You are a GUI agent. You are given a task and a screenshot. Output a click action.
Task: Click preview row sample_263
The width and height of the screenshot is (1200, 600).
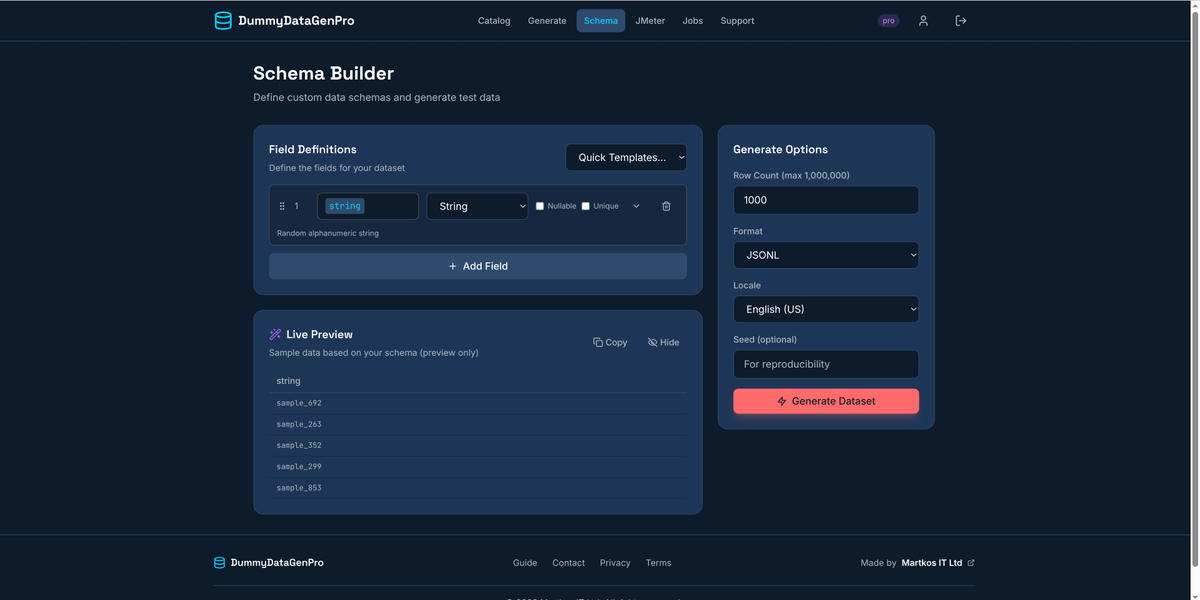(x=478, y=424)
